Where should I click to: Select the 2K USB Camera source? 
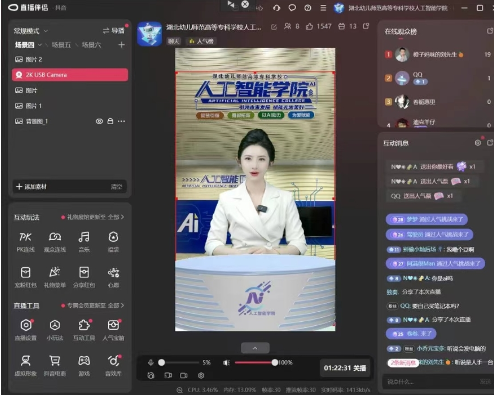(70, 75)
